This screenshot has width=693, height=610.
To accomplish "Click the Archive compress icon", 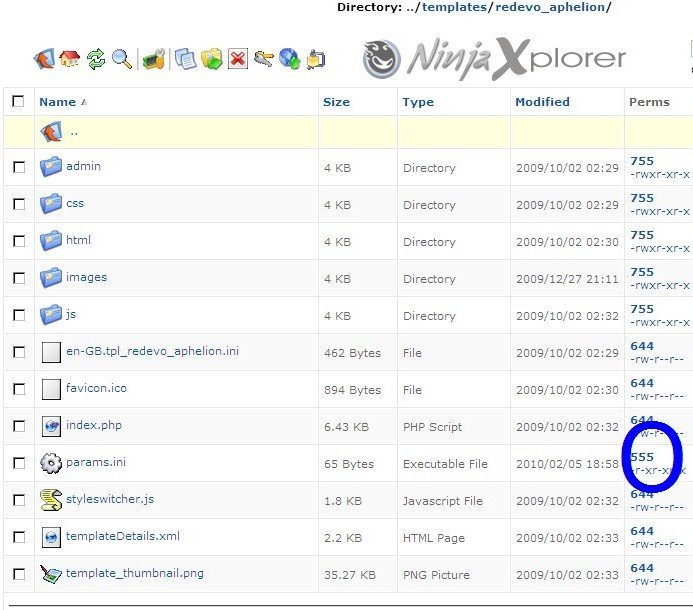I will [x=316, y=59].
